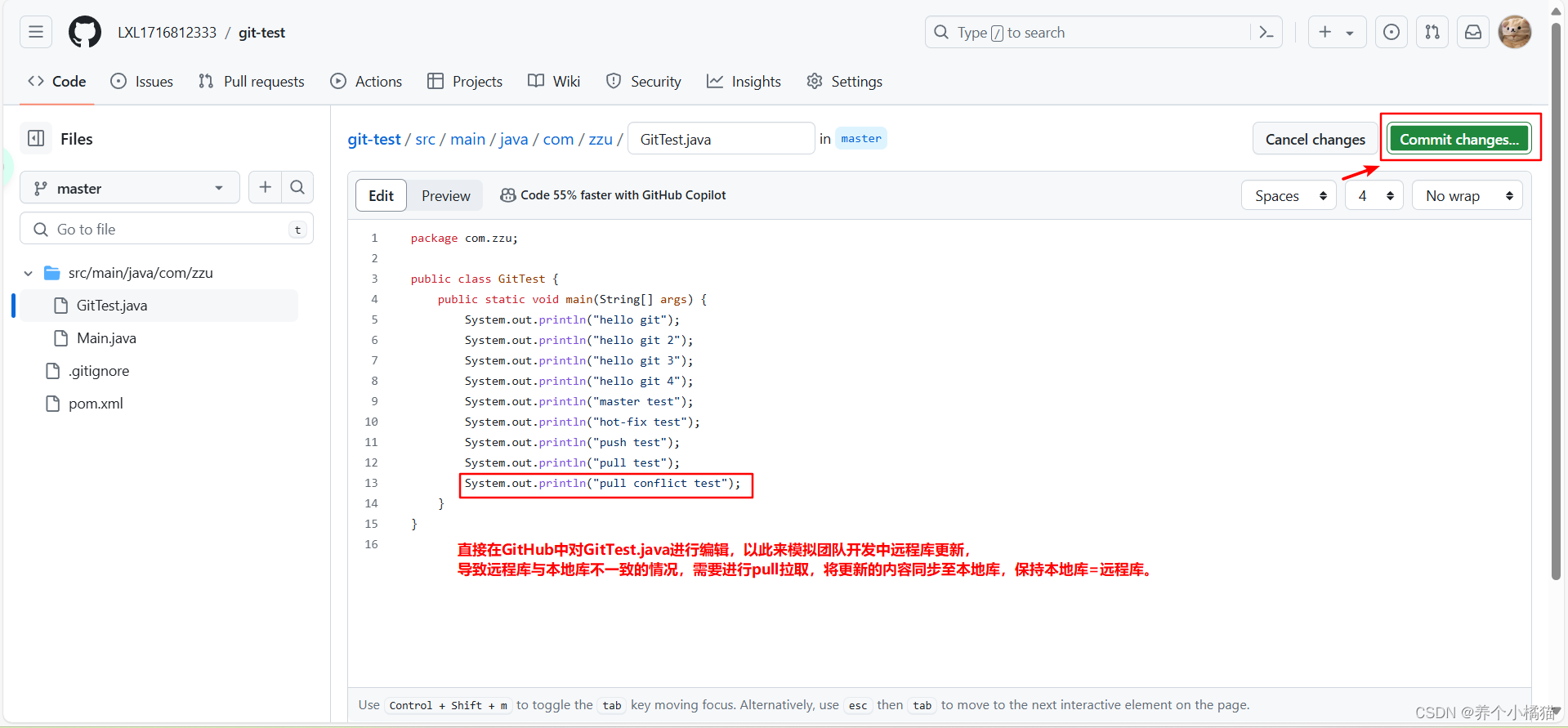Open the Insights tab

pos(744,81)
